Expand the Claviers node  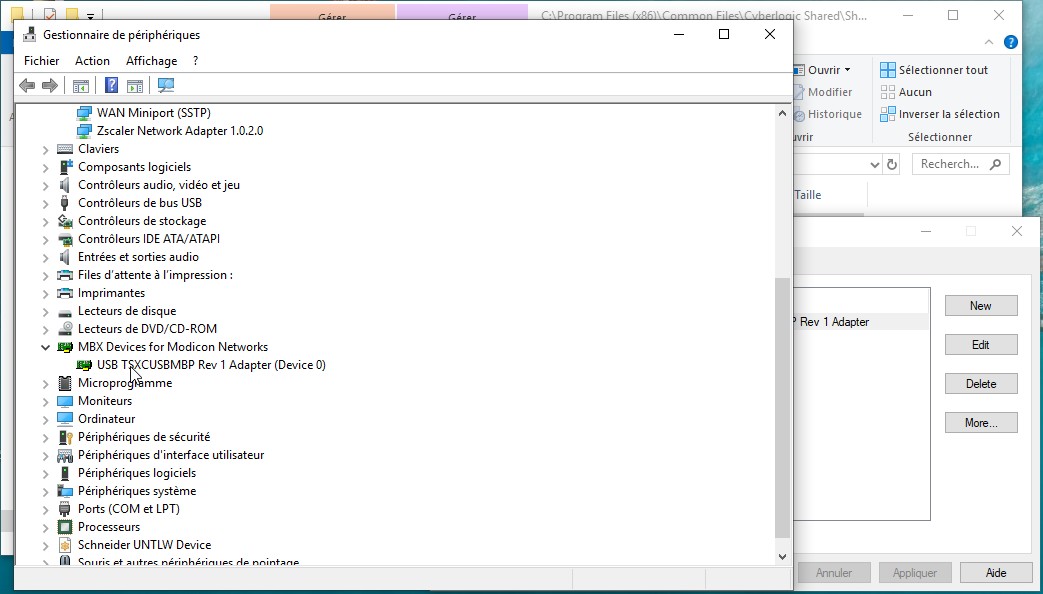(x=45, y=150)
